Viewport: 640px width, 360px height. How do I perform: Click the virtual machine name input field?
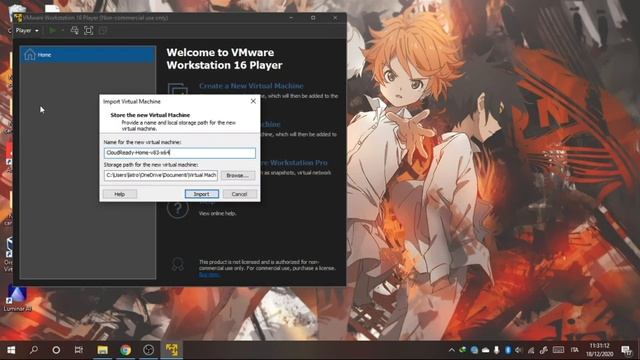(180, 153)
